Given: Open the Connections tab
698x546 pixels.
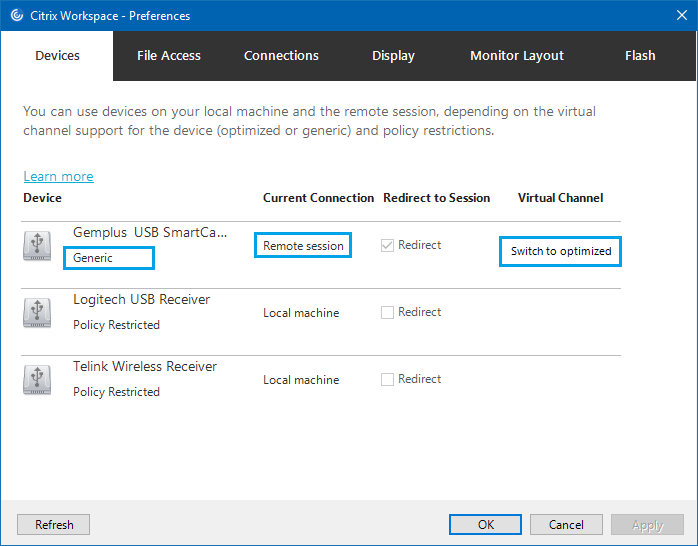Looking at the screenshot, I should tap(281, 56).
